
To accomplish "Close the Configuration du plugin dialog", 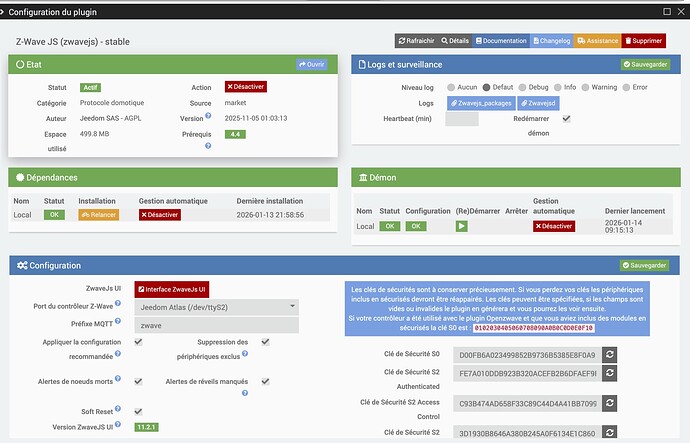I will click(x=681, y=11).
